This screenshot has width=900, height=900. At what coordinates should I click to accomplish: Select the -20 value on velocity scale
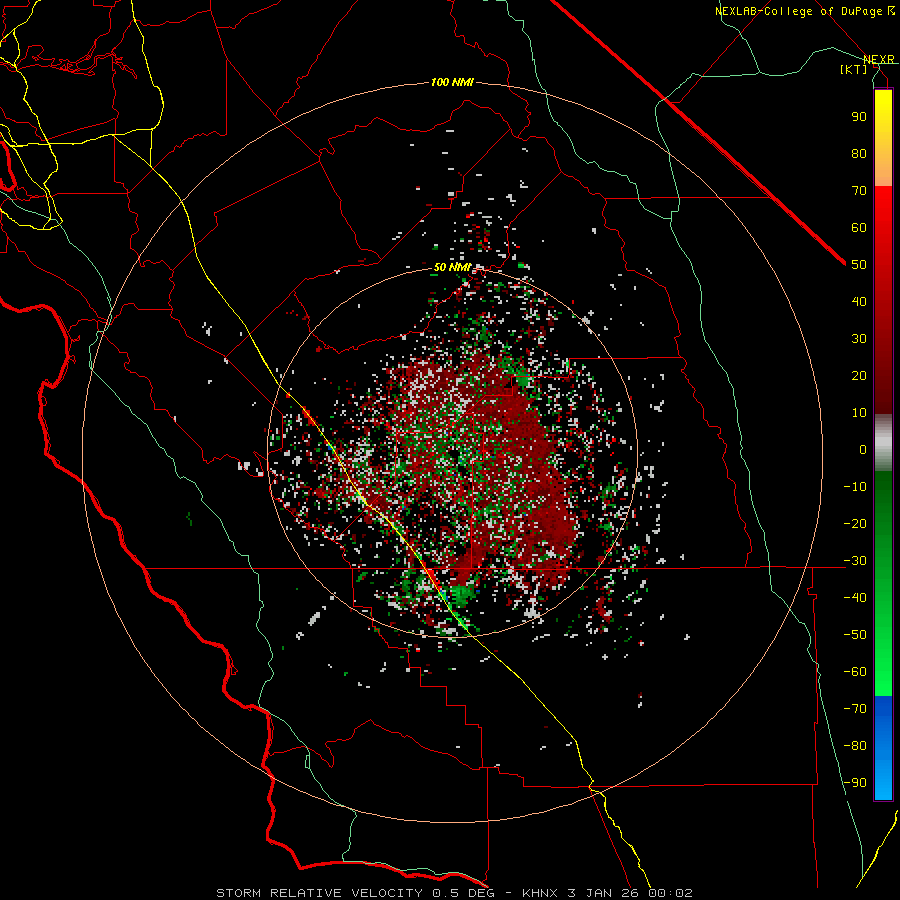855,523
